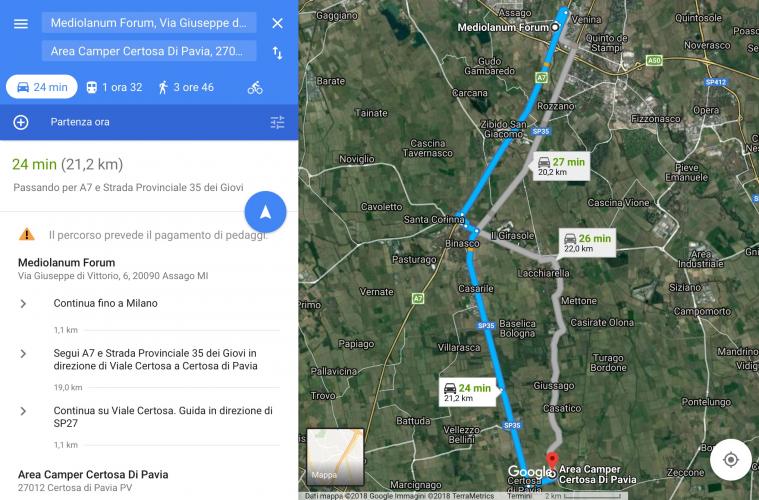This screenshot has width=759, height=500.
Task: Select transit mode 1 ora 32
Action: click(114, 88)
